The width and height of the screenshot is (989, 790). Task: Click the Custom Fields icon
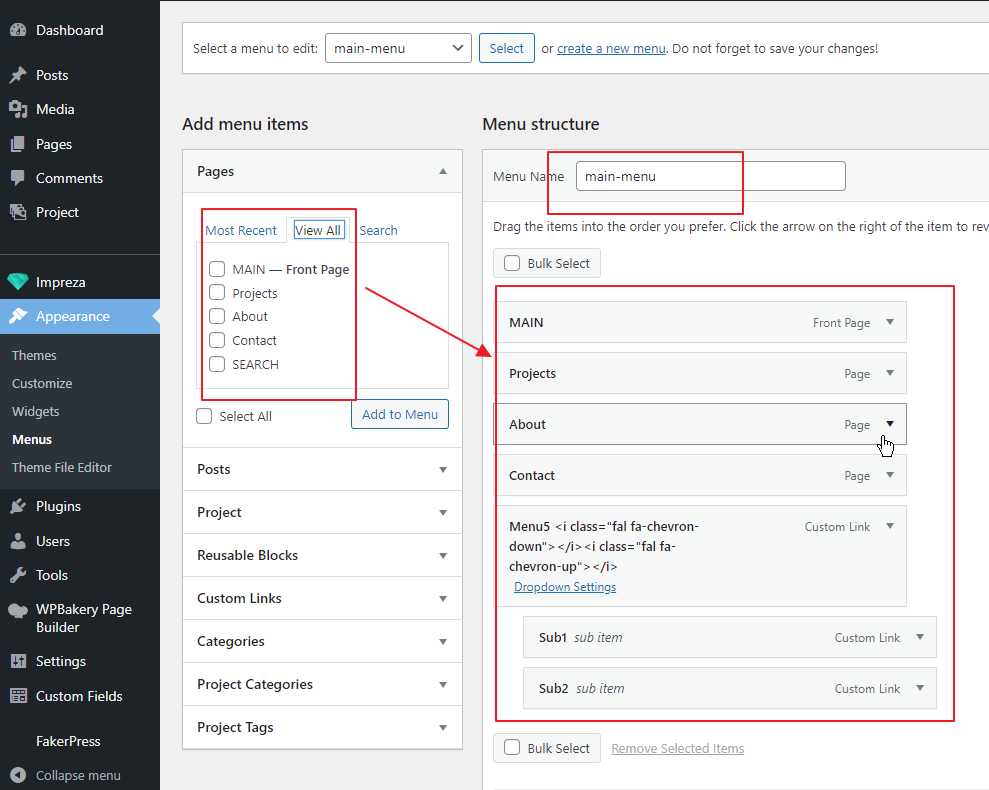(x=18, y=696)
